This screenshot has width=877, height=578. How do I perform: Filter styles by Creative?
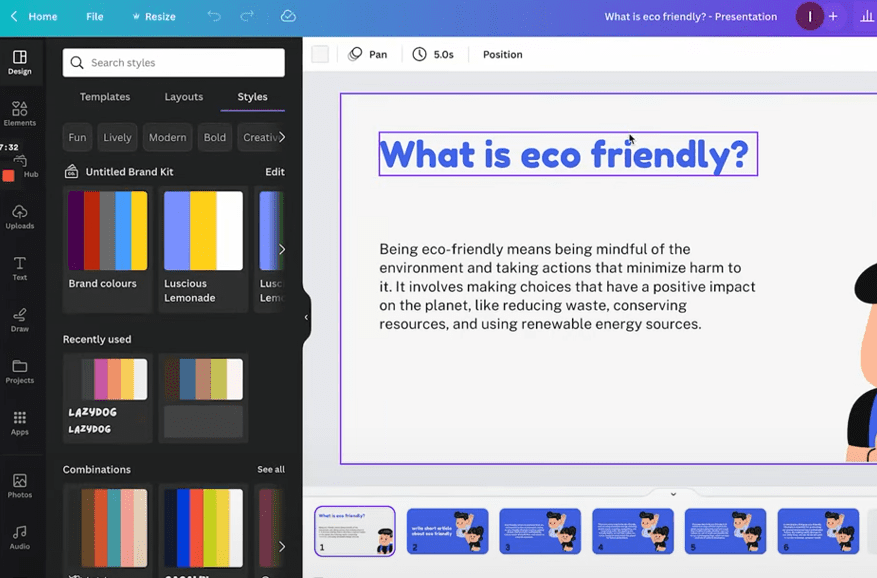pyautogui.click(x=260, y=137)
